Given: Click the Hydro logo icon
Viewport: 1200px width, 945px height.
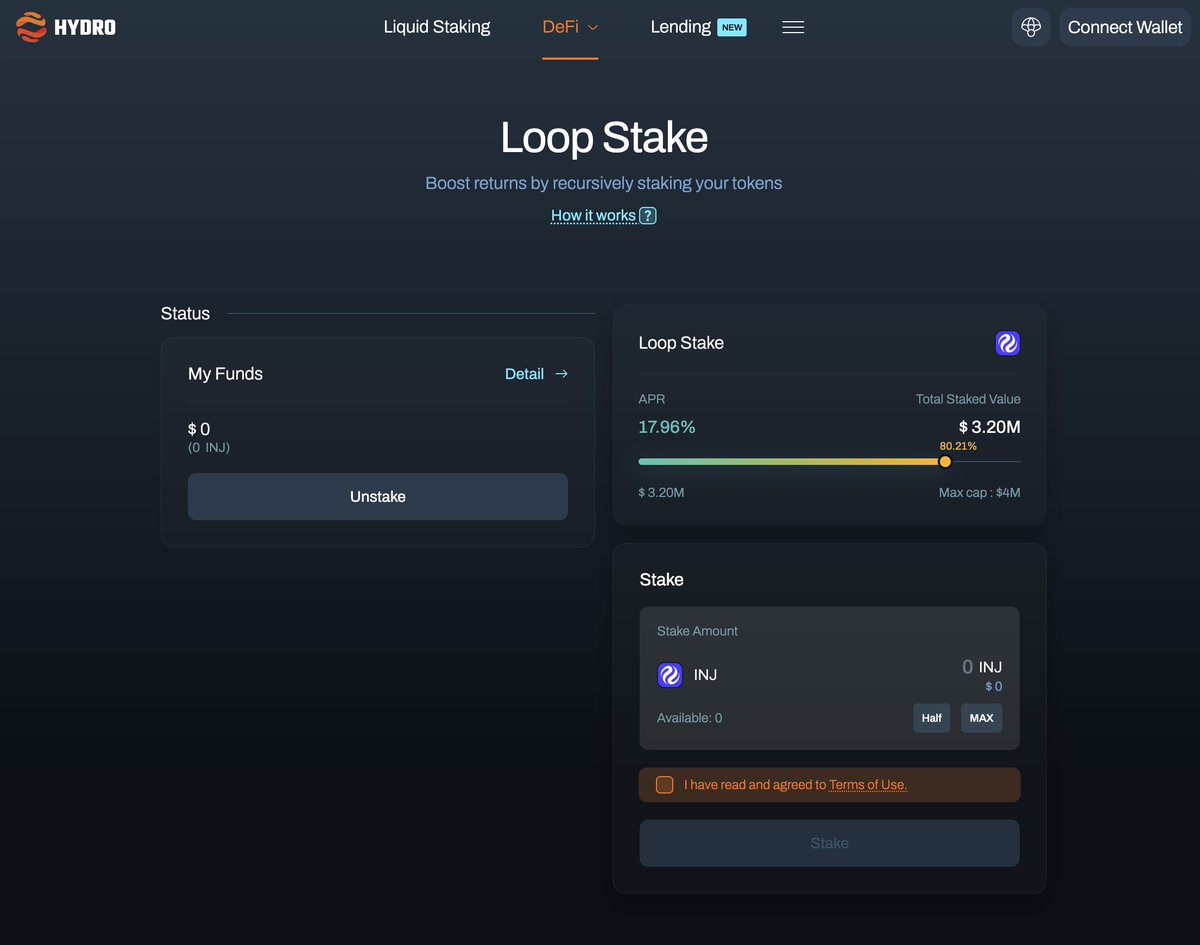Looking at the screenshot, I should click(31, 27).
